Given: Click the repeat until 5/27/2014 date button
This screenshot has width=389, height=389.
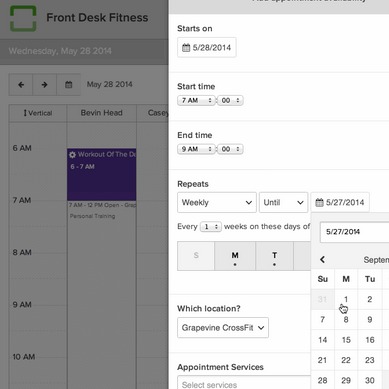Looking at the screenshot, I should (x=340, y=202).
